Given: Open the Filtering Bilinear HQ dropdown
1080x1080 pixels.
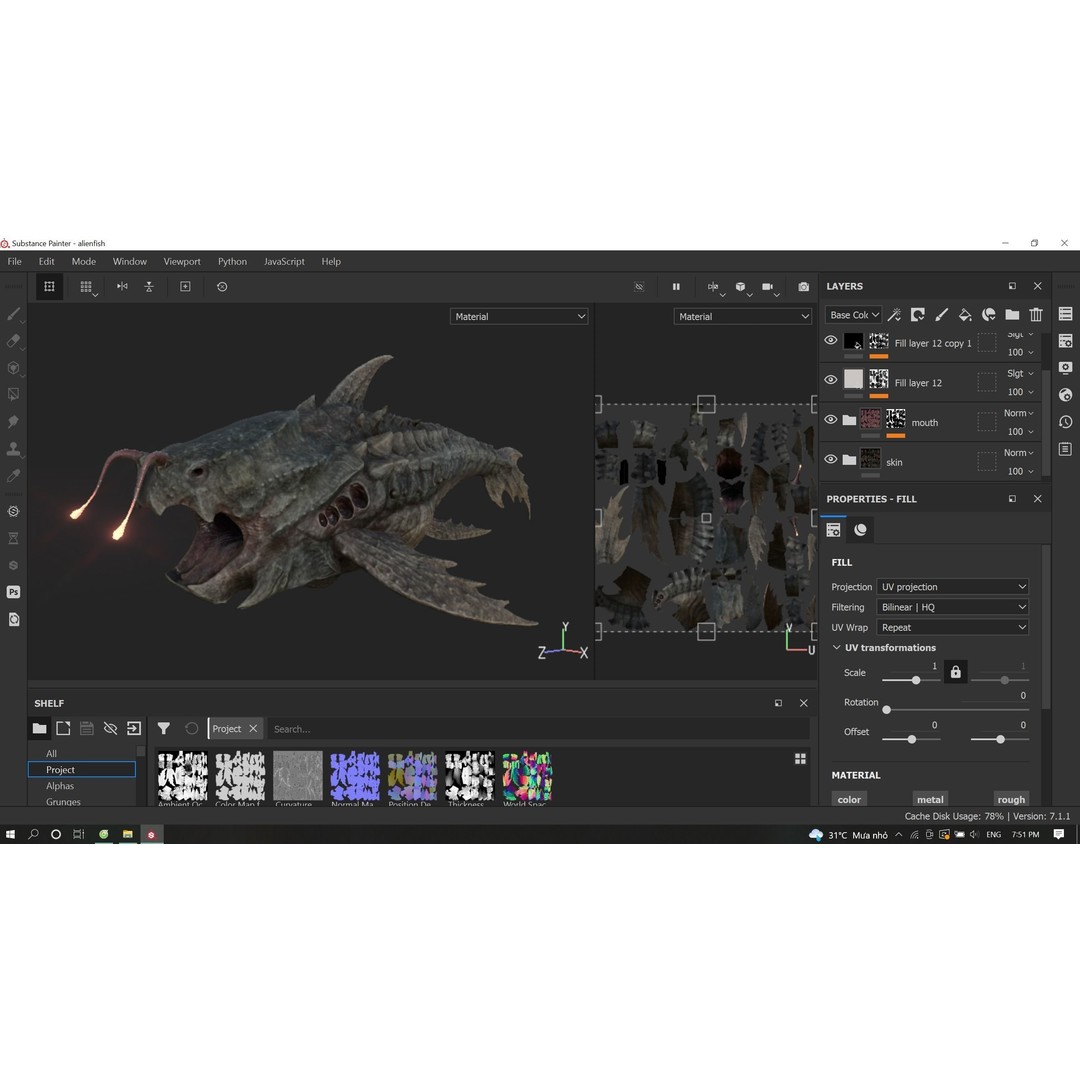Looking at the screenshot, I should click(x=953, y=607).
